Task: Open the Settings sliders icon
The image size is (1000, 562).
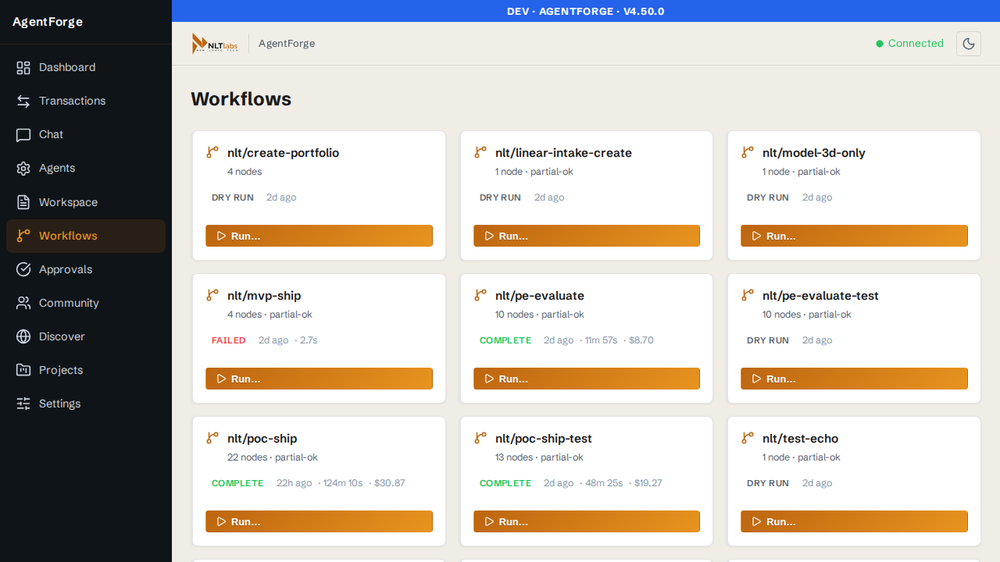Action: pos(24,404)
